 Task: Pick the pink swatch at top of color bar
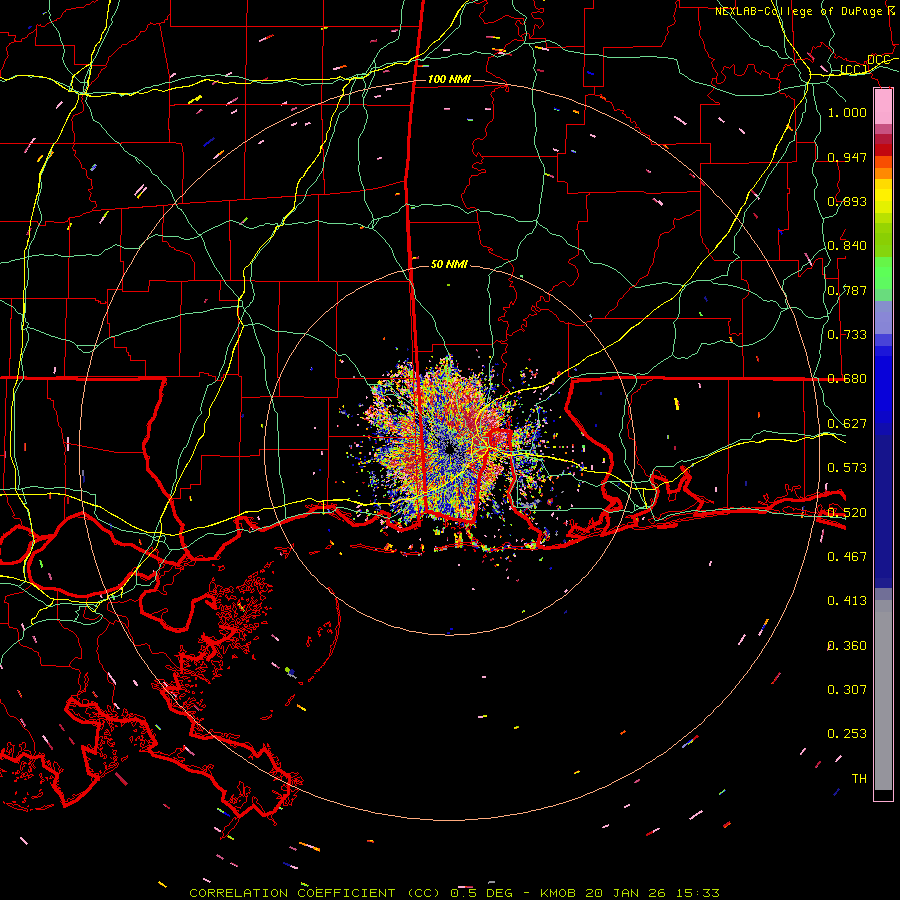[883, 106]
